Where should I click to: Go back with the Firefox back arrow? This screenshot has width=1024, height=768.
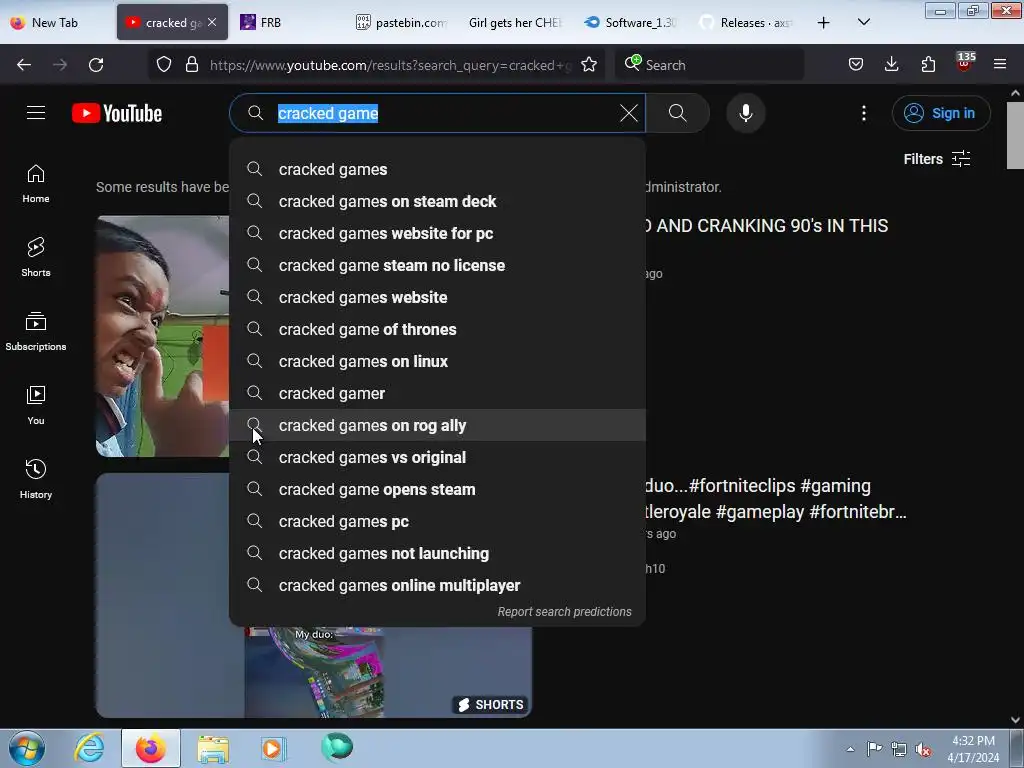pos(24,65)
